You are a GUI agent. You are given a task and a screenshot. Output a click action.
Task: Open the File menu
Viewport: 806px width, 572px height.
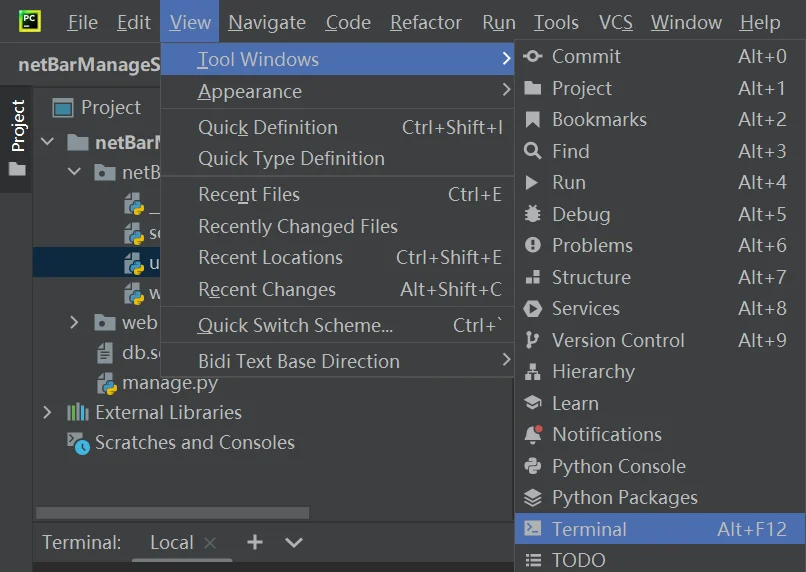point(83,22)
